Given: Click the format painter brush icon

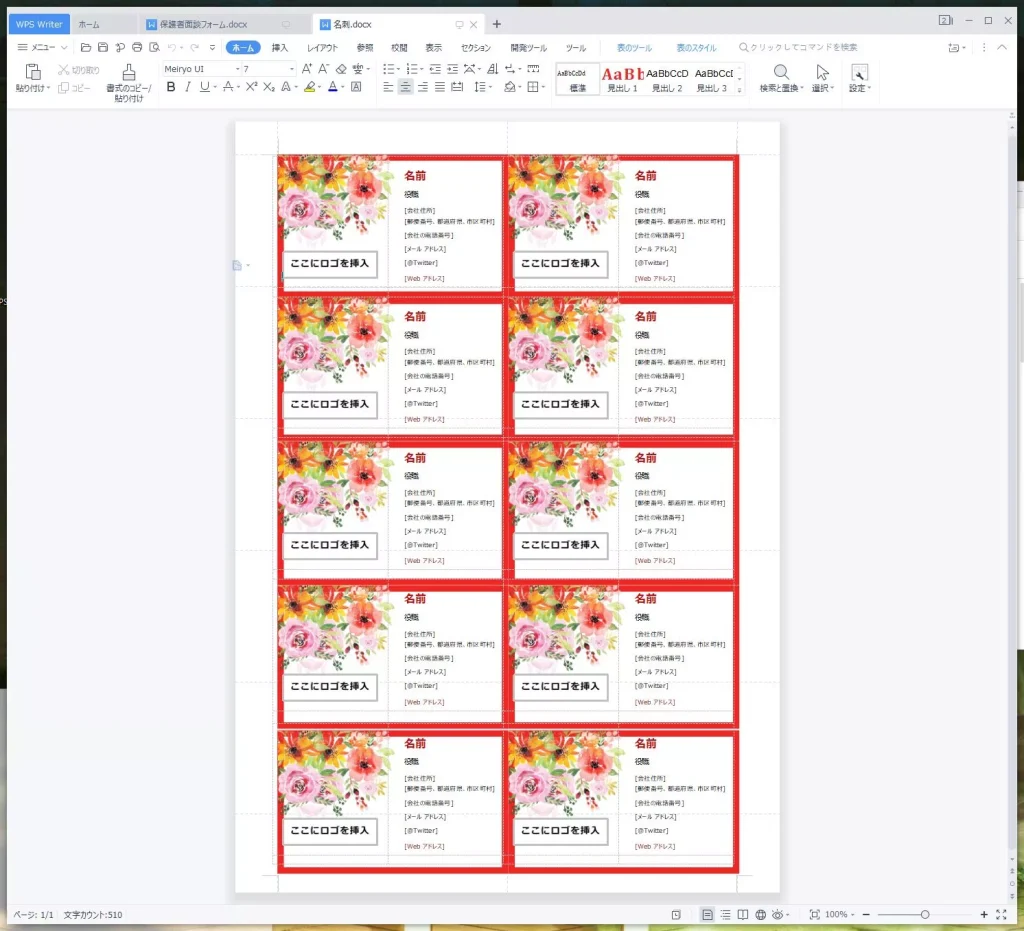Looking at the screenshot, I should pyautogui.click(x=128, y=73).
